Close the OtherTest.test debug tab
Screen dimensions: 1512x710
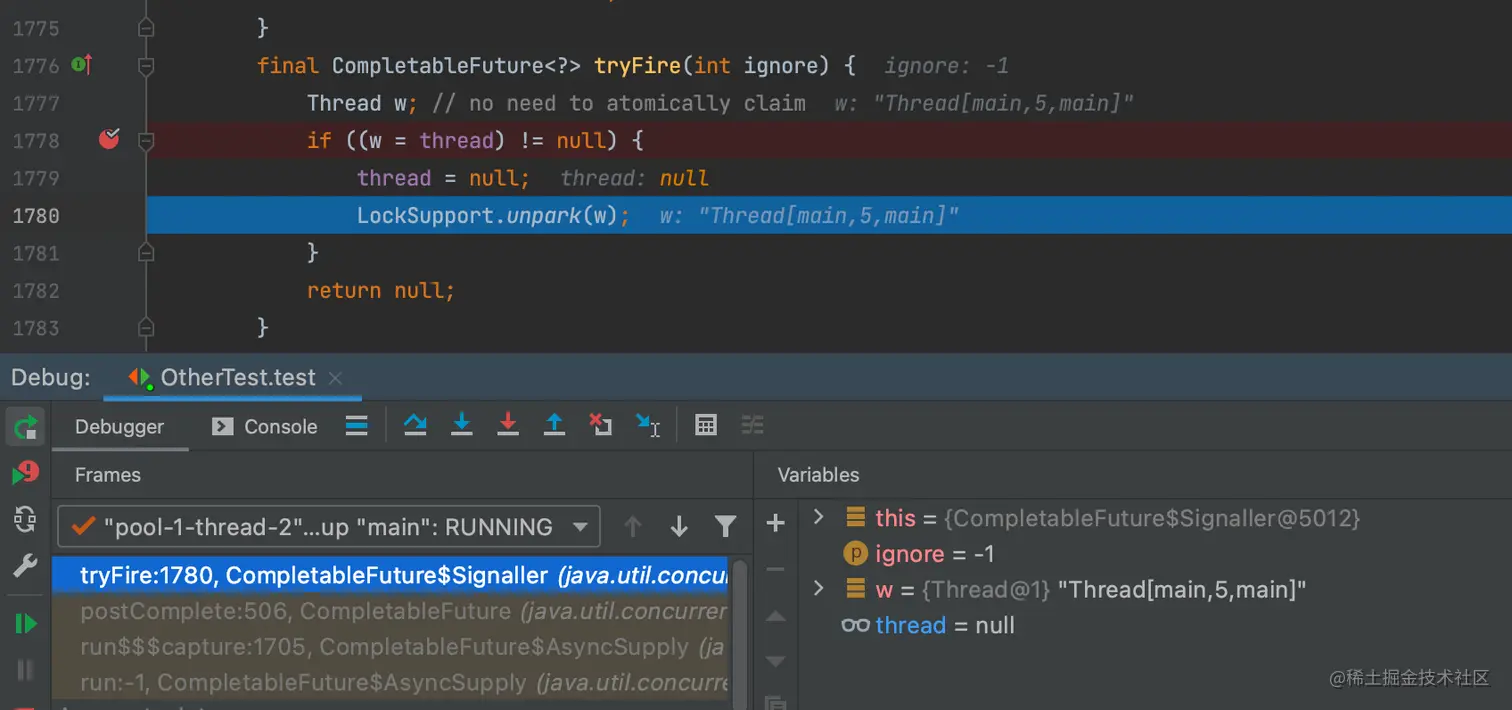(335, 378)
